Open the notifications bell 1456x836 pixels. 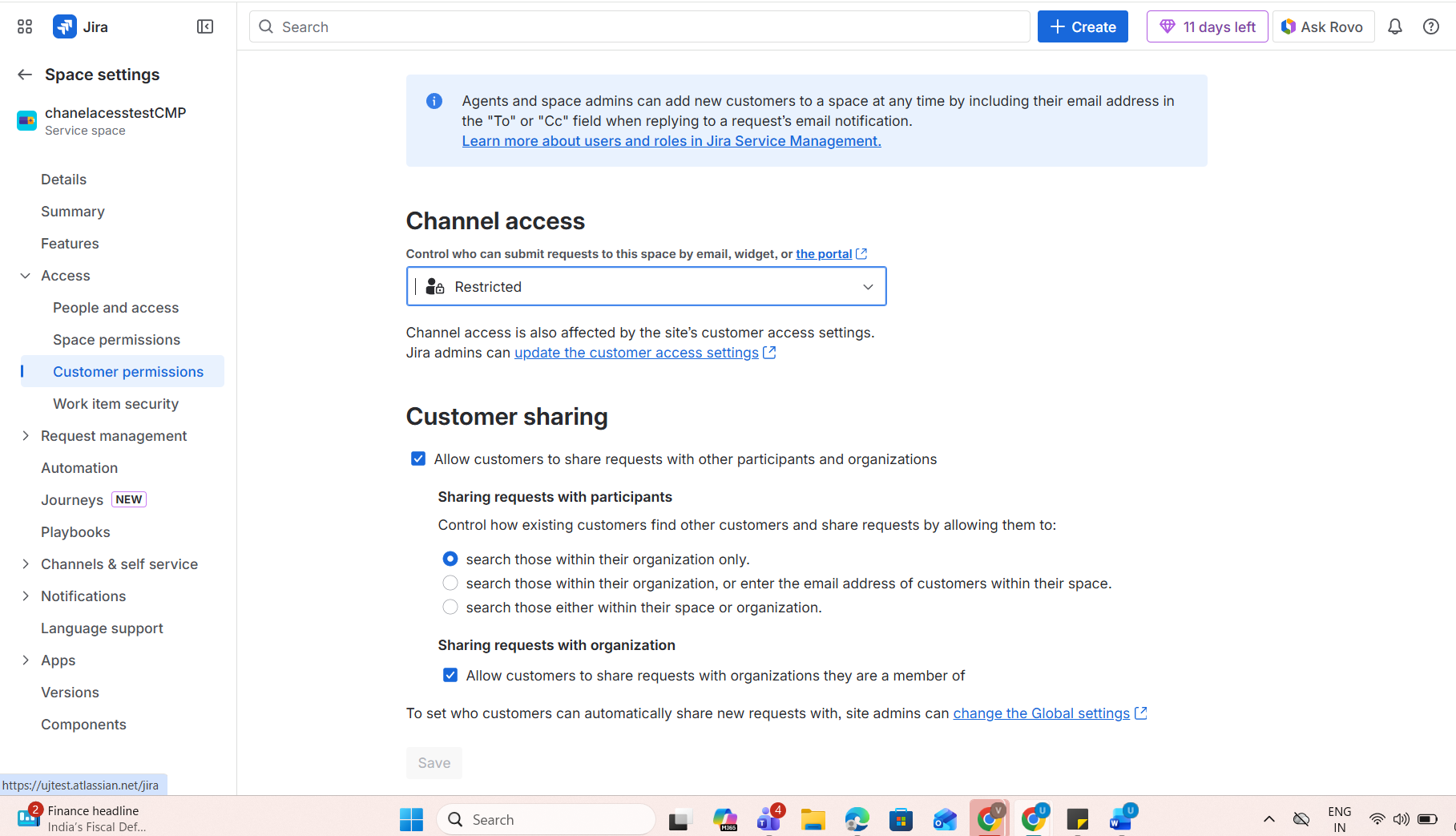click(1395, 26)
